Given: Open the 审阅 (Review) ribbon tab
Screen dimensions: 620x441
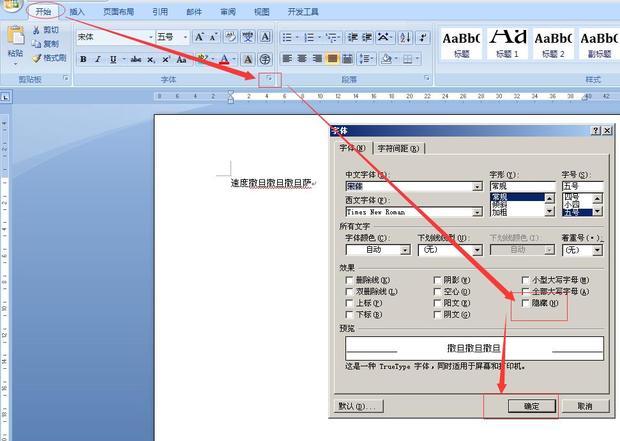Looking at the screenshot, I should (x=228, y=12).
